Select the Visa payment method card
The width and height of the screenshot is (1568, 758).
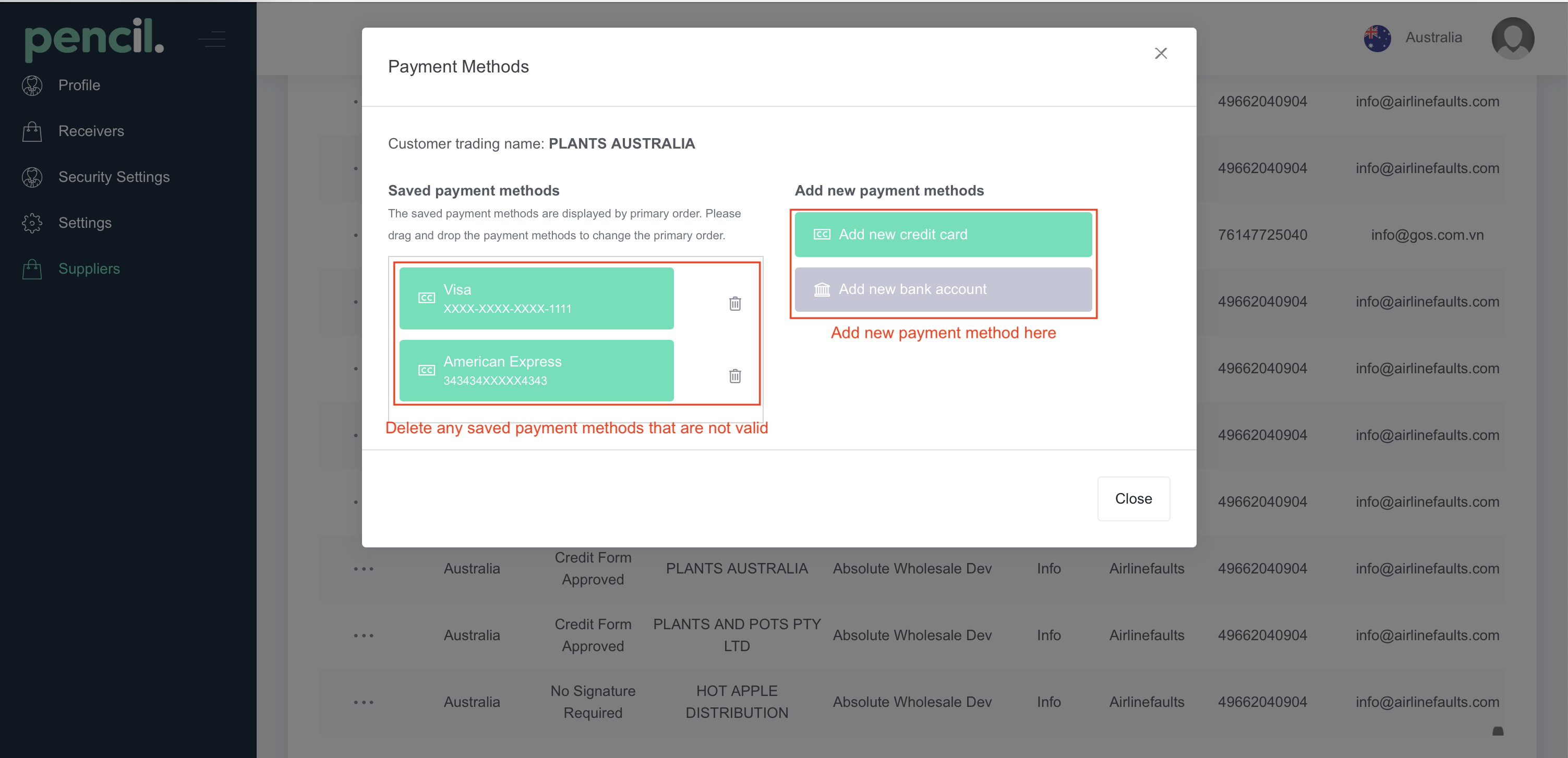(536, 298)
